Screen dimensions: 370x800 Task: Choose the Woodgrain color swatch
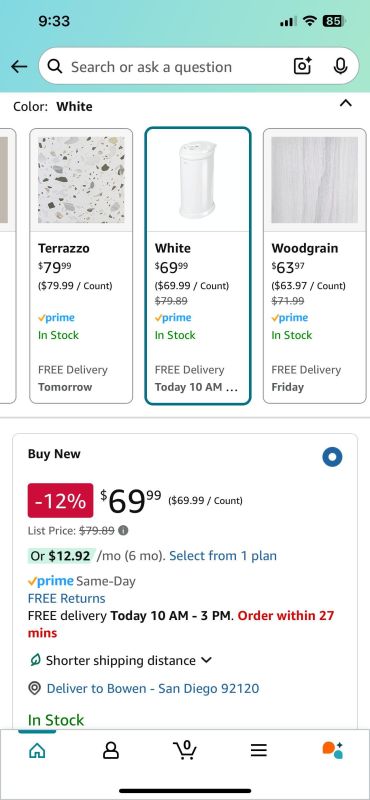coord(314,266)
